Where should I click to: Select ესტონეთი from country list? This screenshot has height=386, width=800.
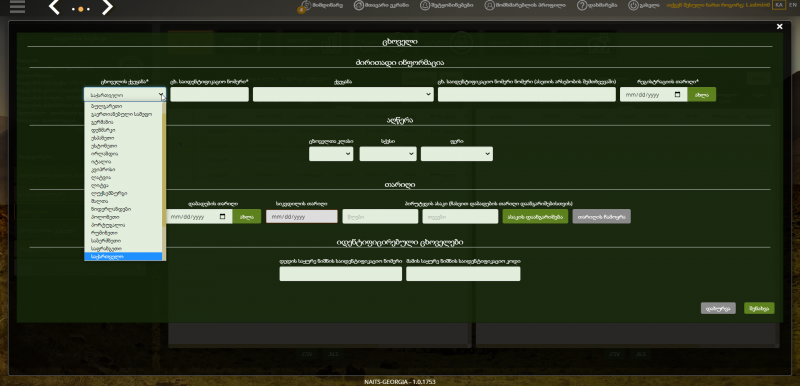(x=123, y=146)
